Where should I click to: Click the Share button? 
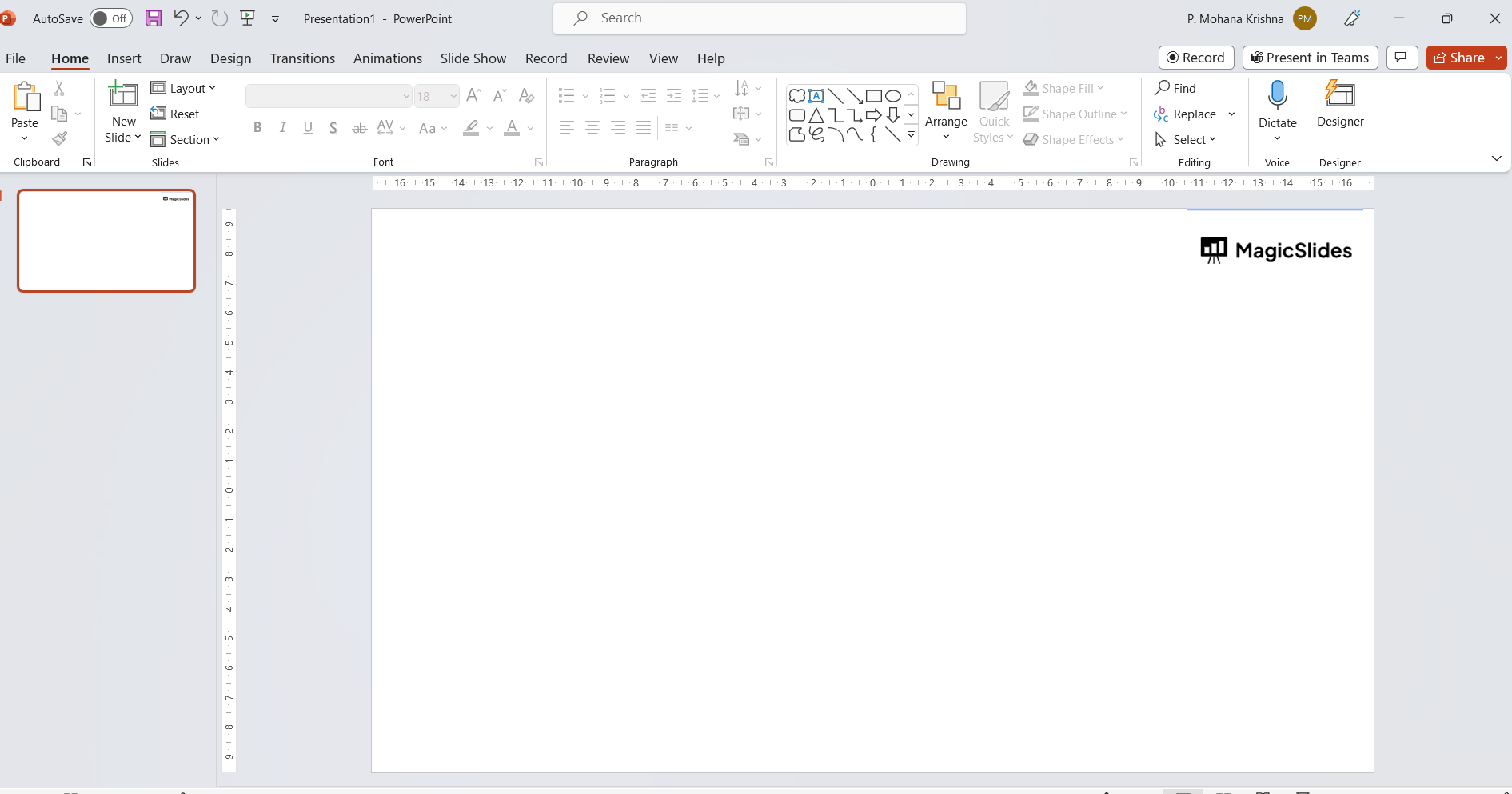1459,58
